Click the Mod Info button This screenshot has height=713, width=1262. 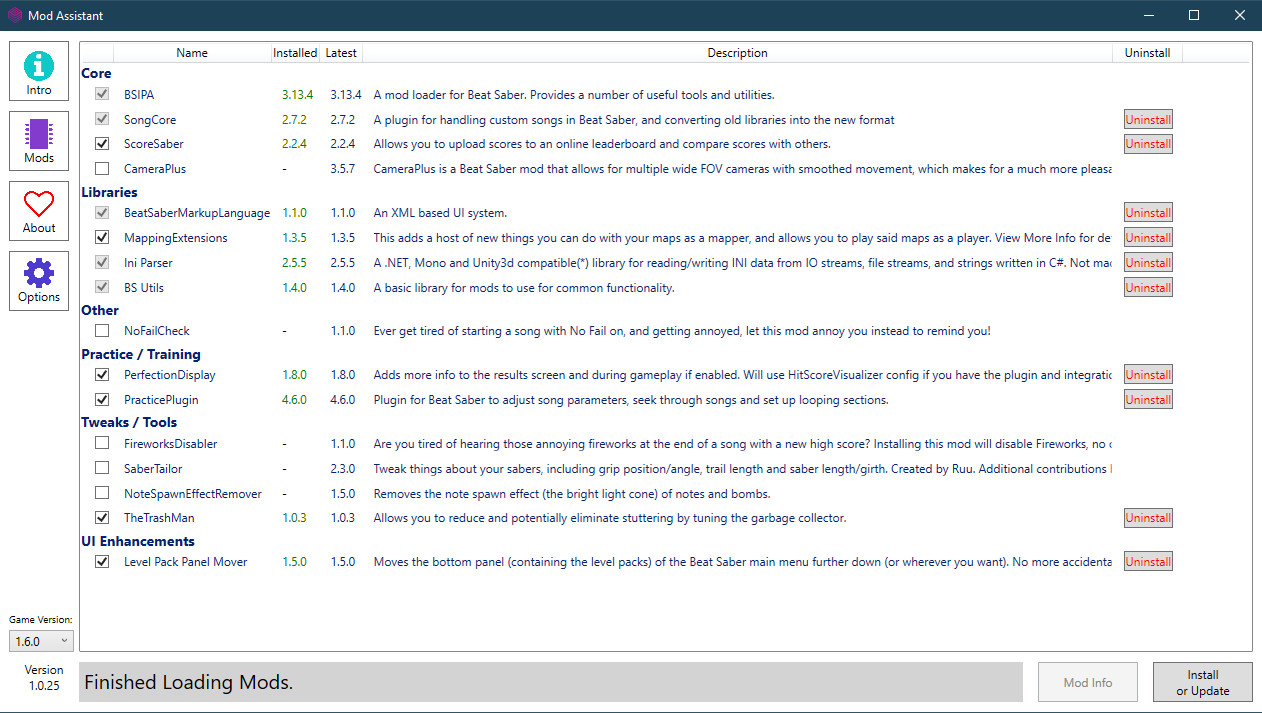tap(1088, 683)
